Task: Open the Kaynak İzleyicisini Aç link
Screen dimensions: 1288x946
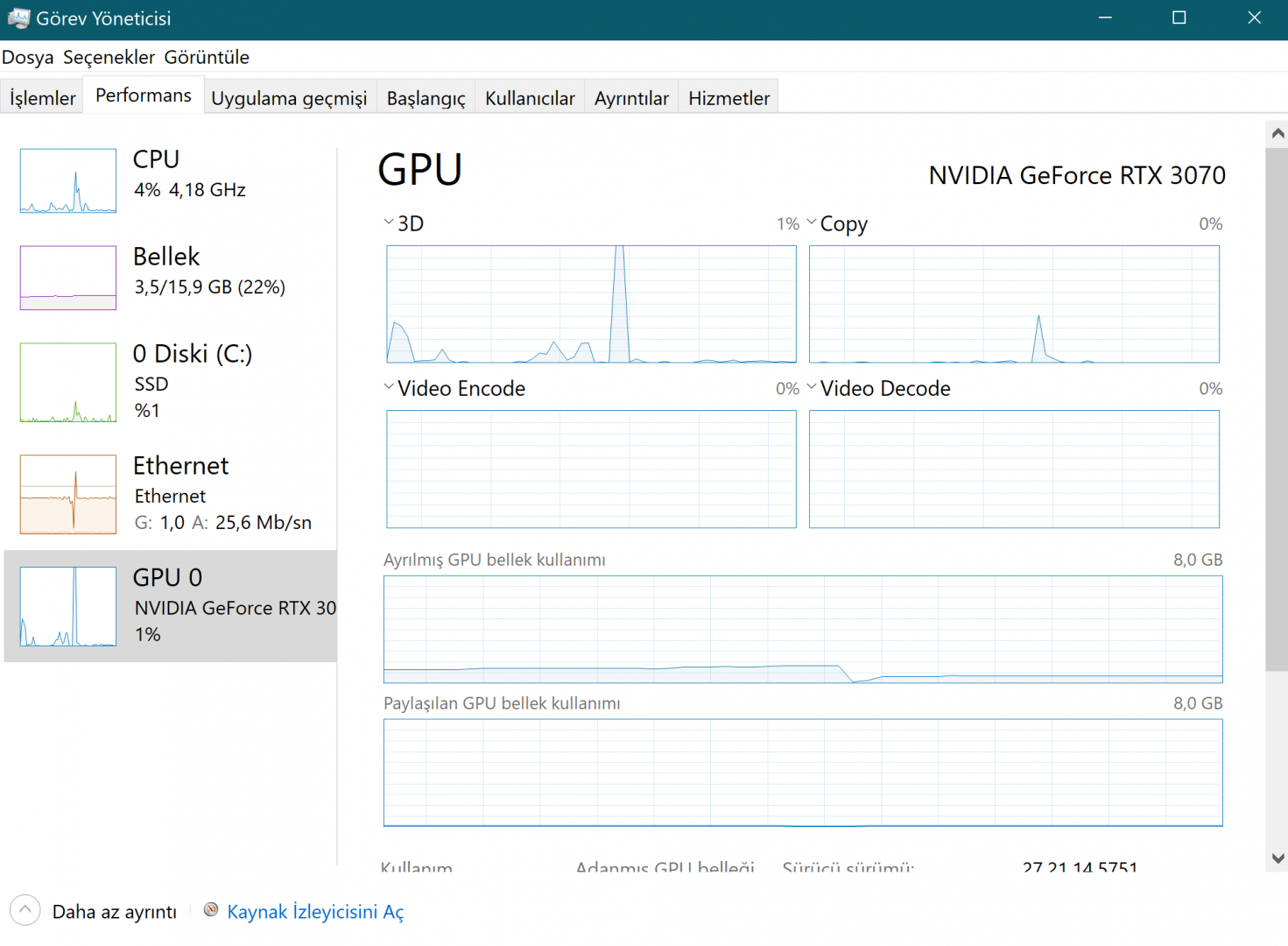Action: click(315, 912)
